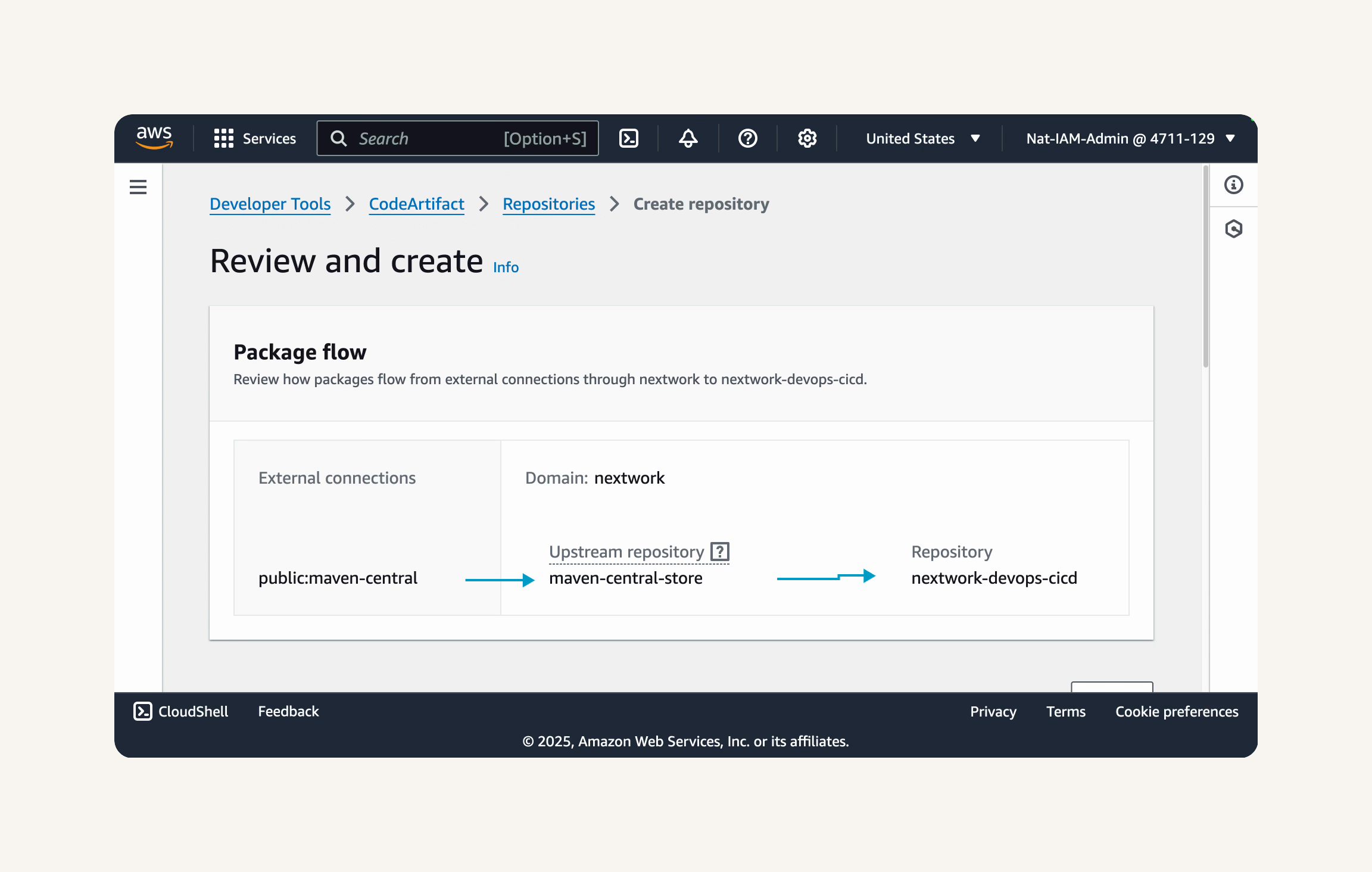The height and width of the screenshot is (872, 1372).
Task: Open the hamburger side navigation menu
Action: point(138,187)
